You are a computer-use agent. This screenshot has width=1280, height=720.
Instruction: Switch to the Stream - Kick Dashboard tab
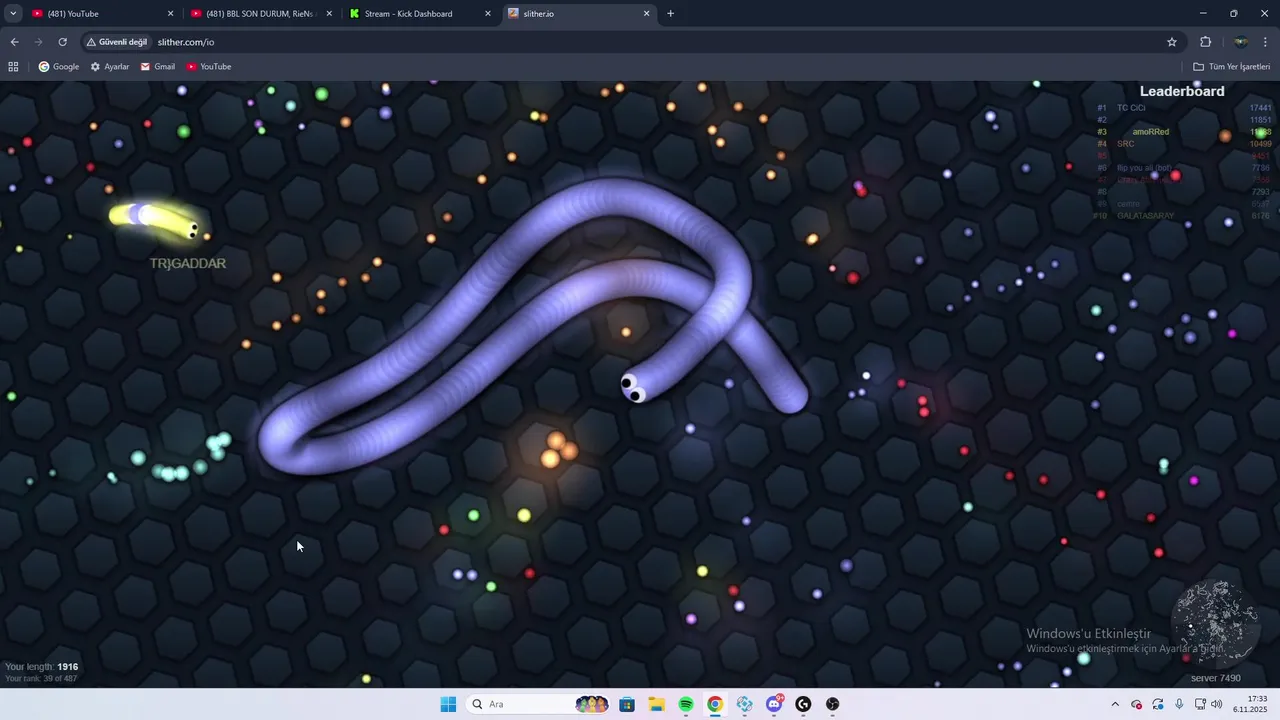[x=419, y=14]
